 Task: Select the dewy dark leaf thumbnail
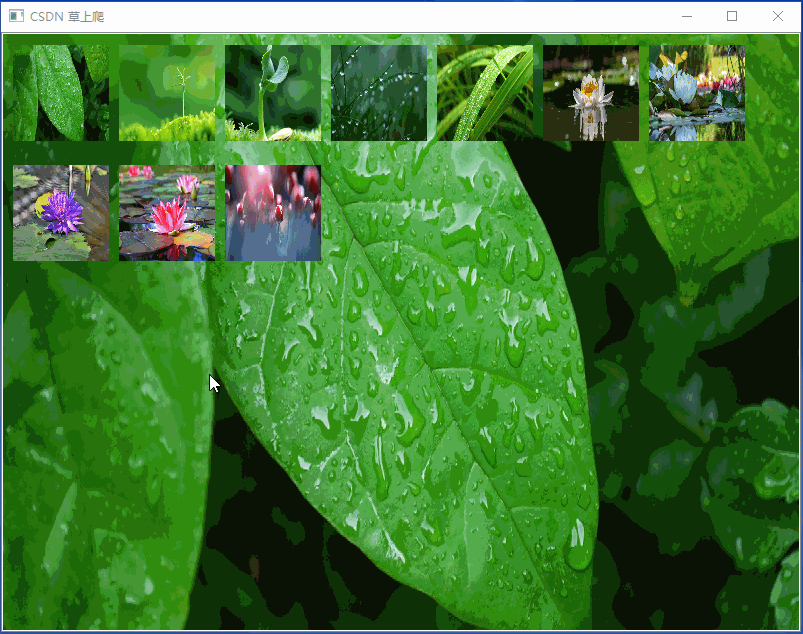[x=61, y=93]
